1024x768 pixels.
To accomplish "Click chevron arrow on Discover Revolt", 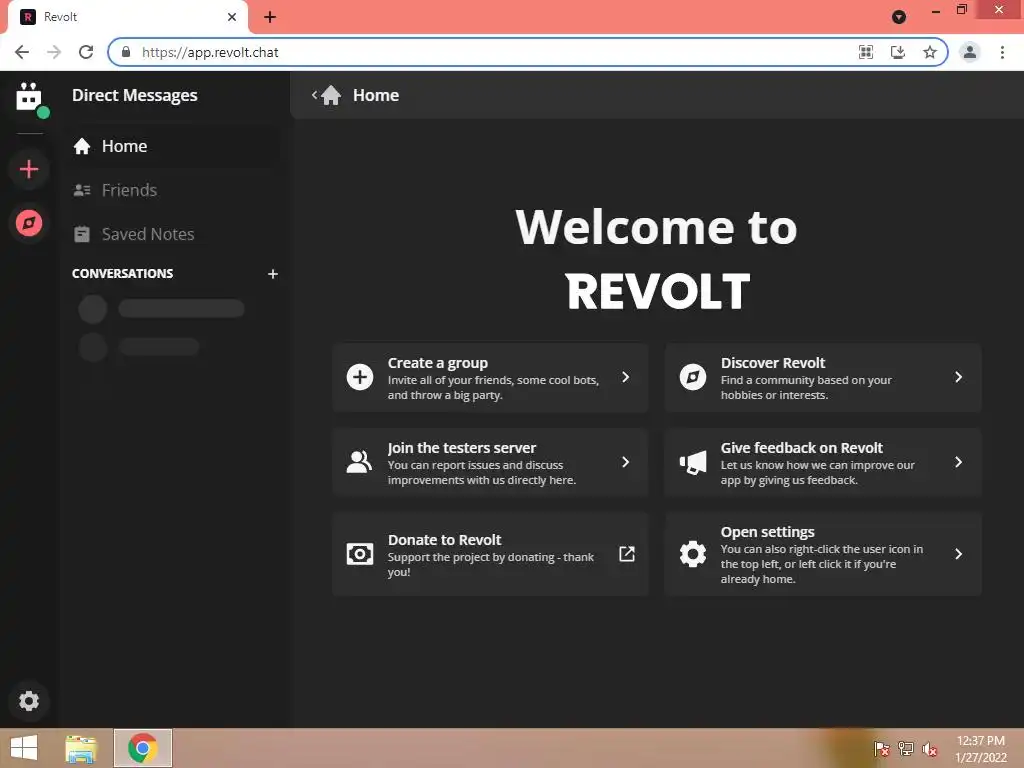I will coord(958,377).
